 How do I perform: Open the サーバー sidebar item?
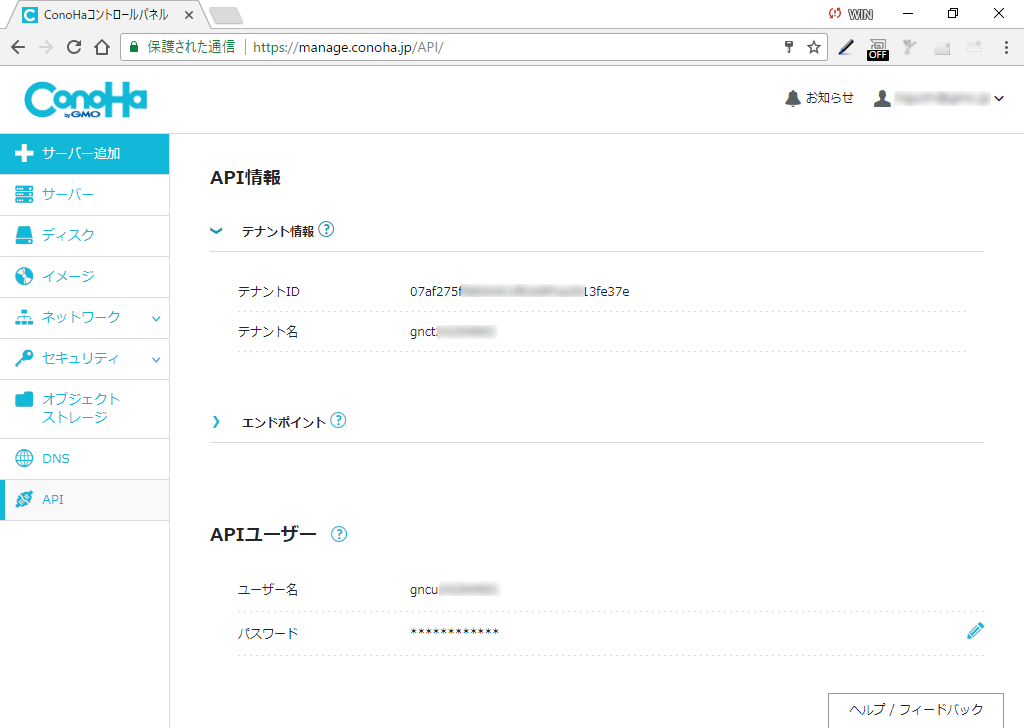tap(84, 195)
